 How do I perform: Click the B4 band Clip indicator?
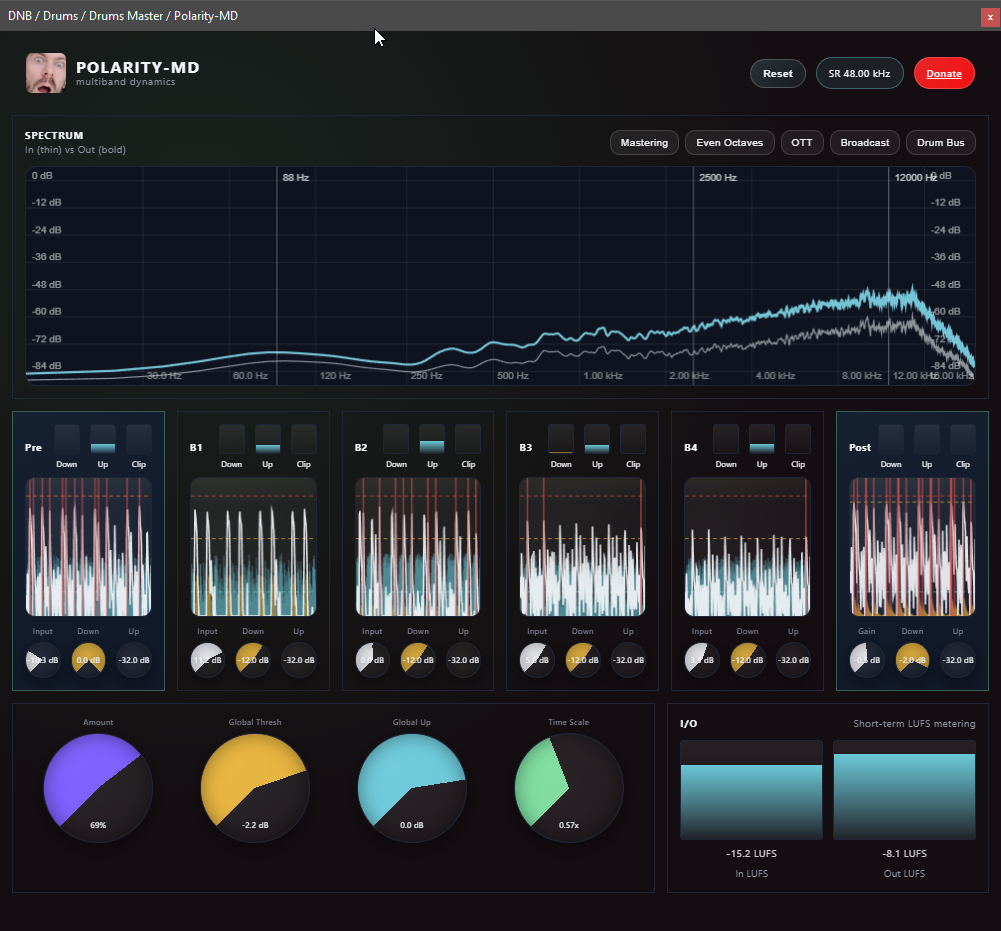798,439
